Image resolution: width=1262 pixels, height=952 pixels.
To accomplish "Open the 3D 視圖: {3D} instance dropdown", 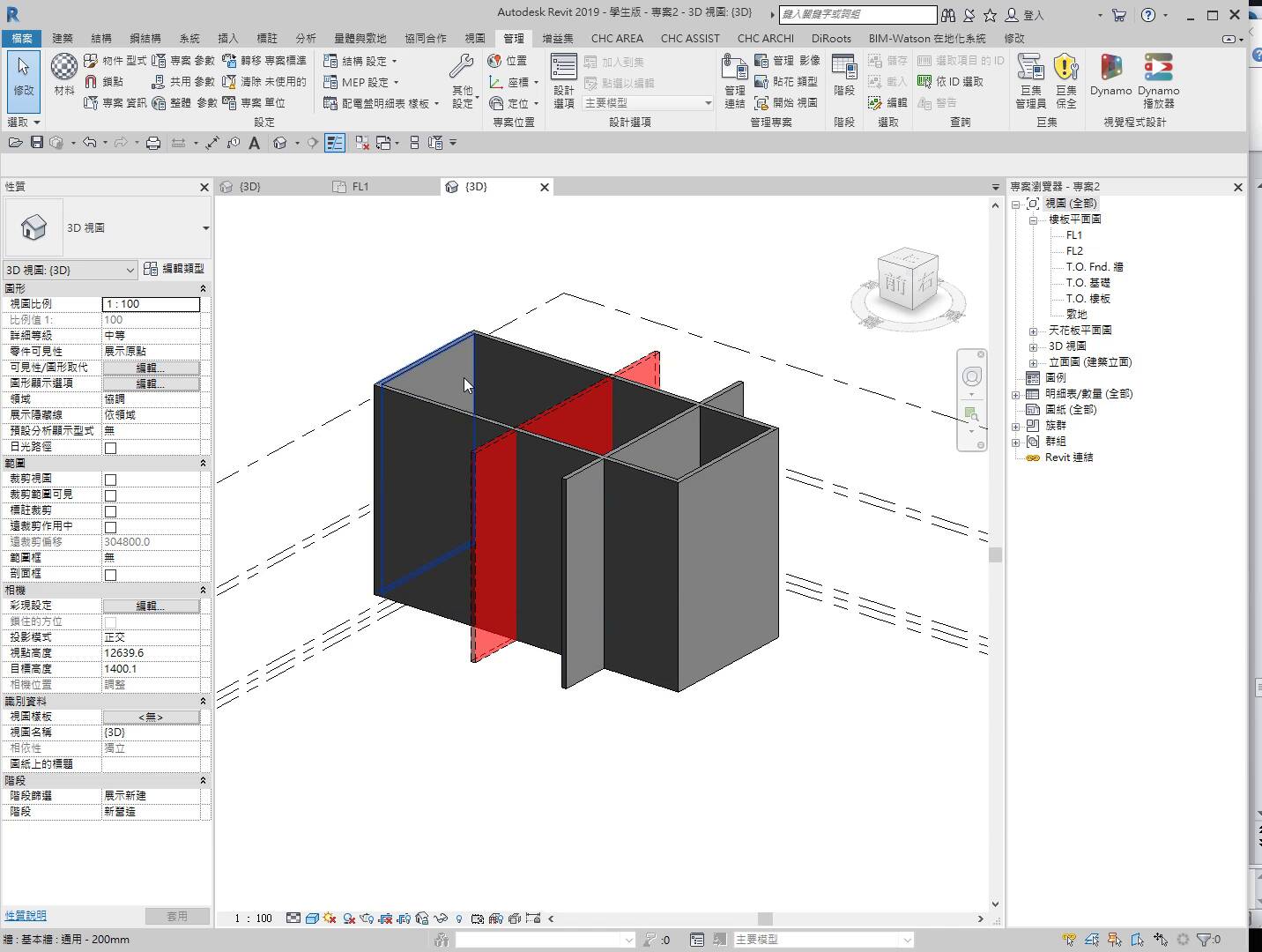I will coord(70,270).
